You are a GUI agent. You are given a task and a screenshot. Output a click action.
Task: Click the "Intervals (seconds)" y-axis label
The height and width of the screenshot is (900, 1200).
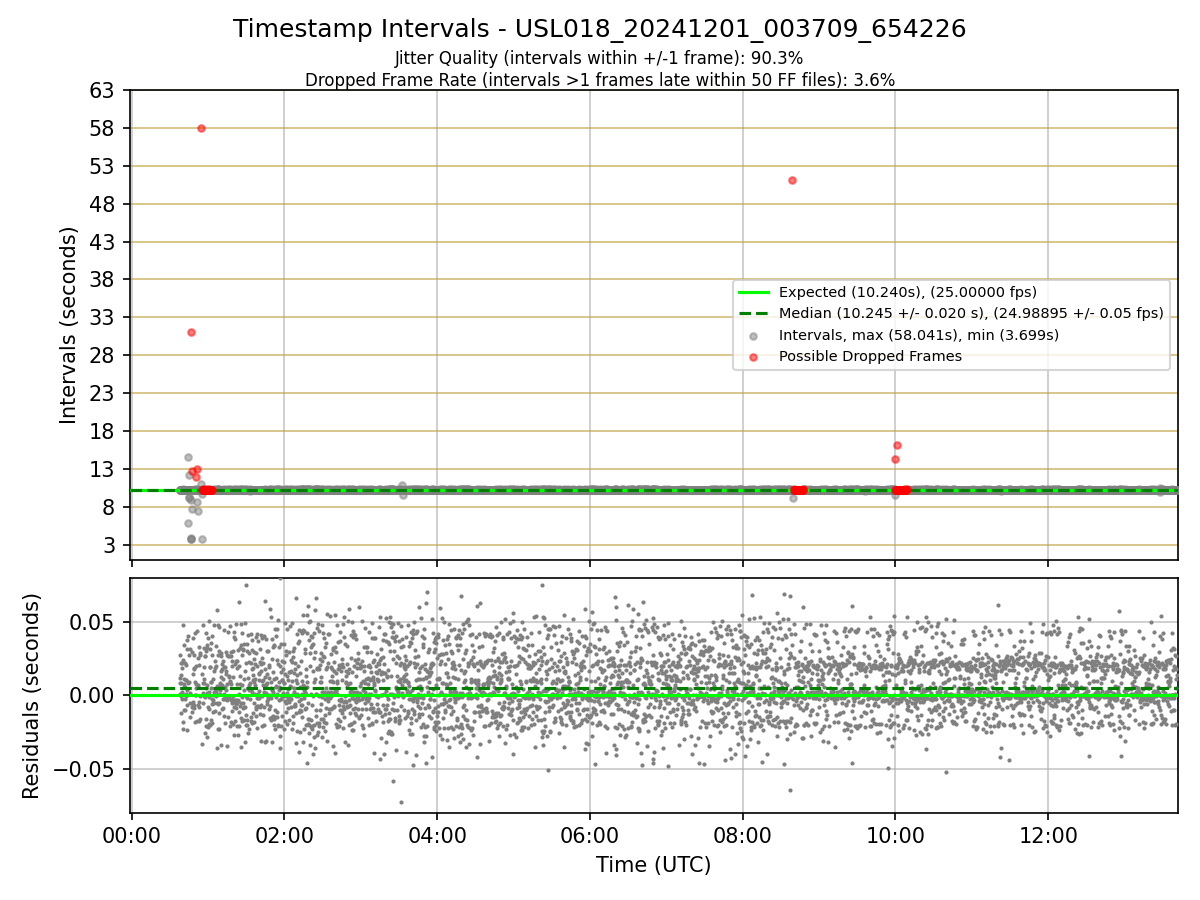(x=68, y=325)
